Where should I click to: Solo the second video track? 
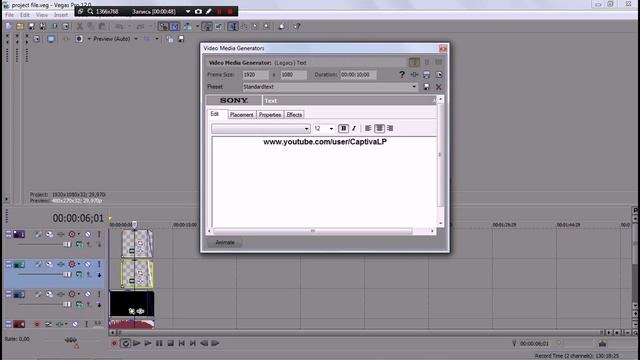(99, 264)
